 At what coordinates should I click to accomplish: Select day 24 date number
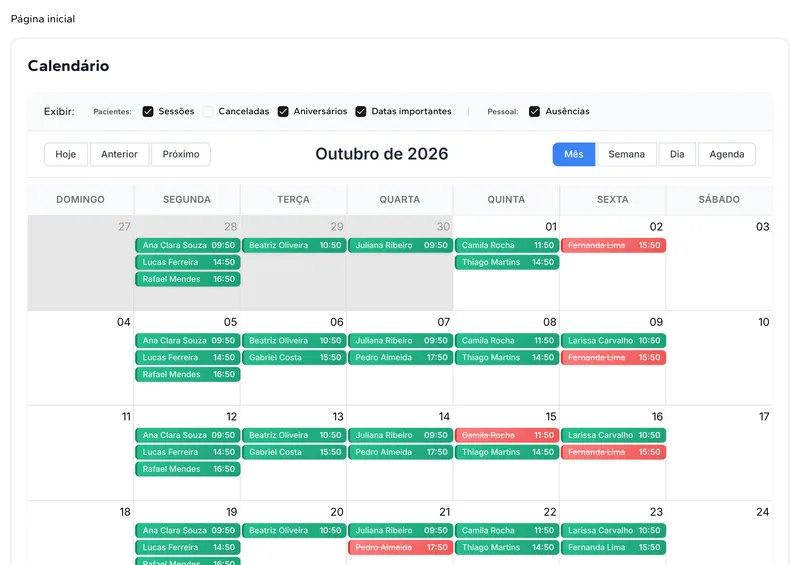pos(762,512)
